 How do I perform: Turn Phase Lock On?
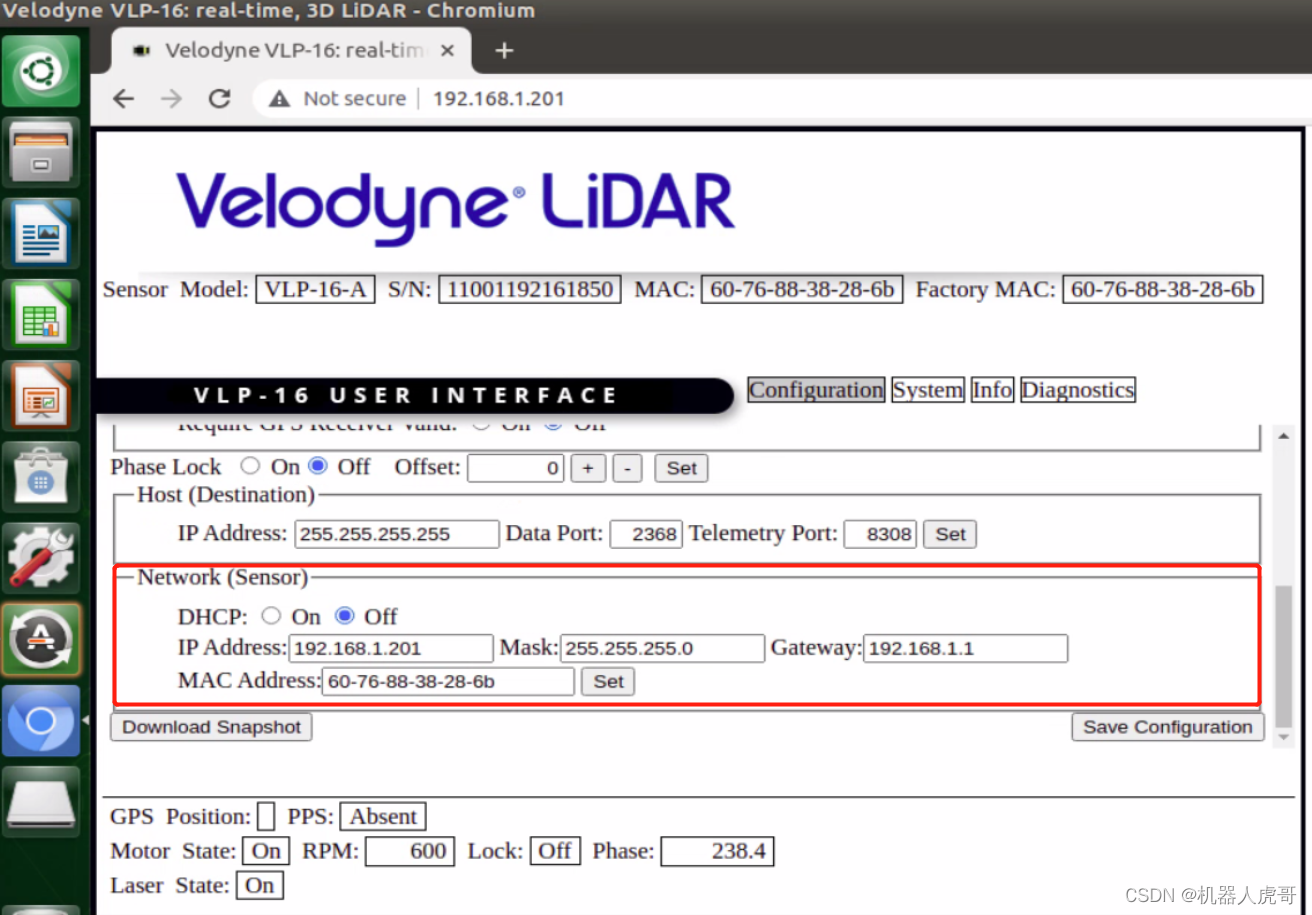[x=250, y=466]
